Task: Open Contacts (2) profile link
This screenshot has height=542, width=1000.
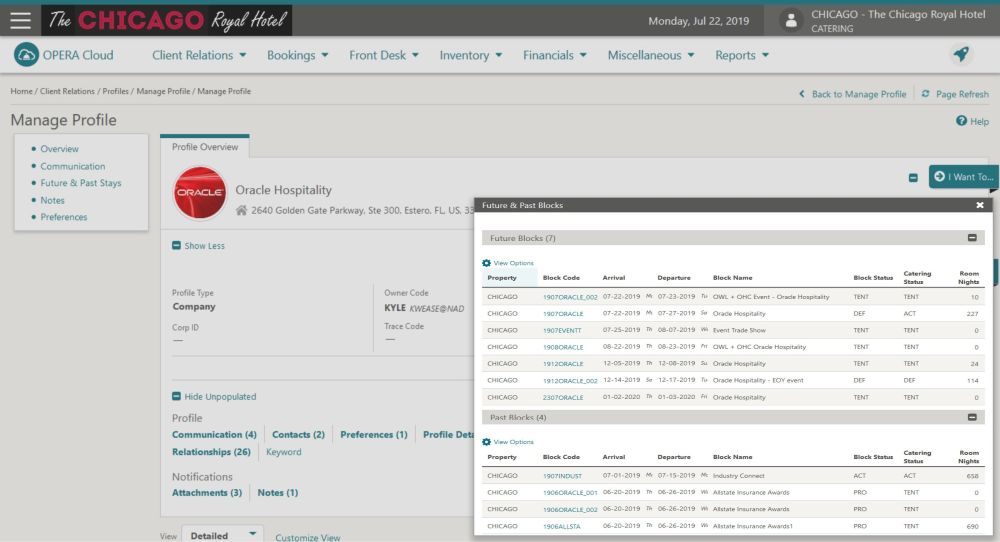Action: [298, 434]
